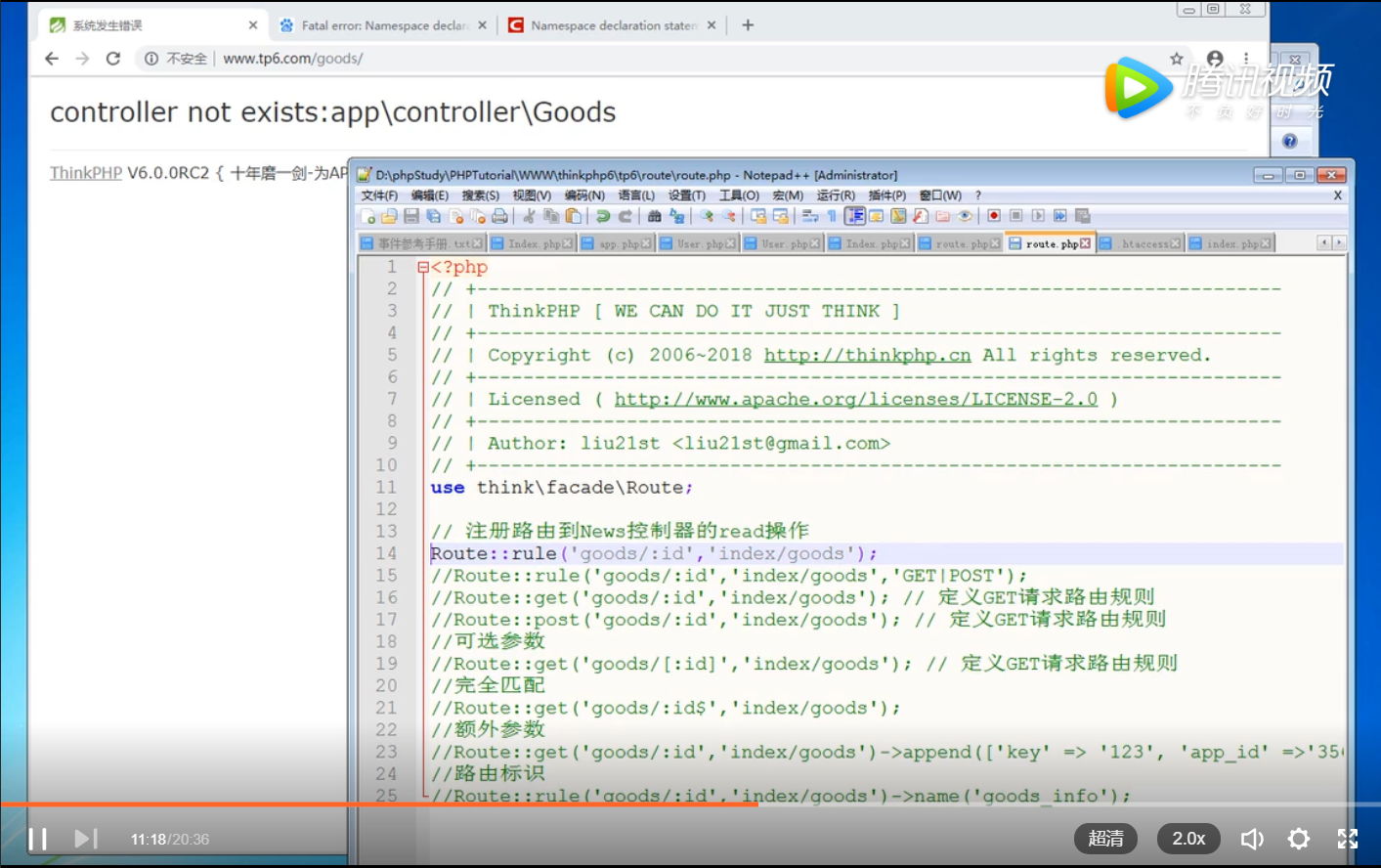Click the ThinkPHP link on the error page
The image size is (1381, 868).
86,173
